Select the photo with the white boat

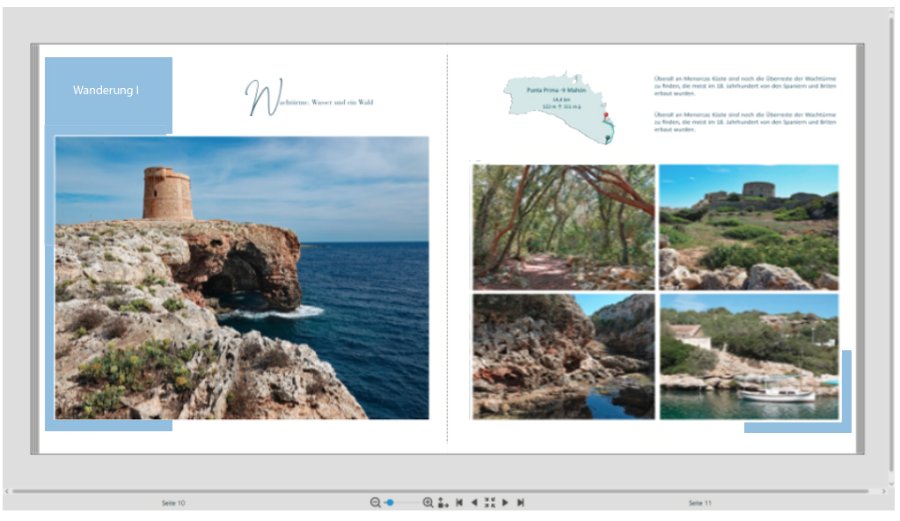[x=748, y=356]
